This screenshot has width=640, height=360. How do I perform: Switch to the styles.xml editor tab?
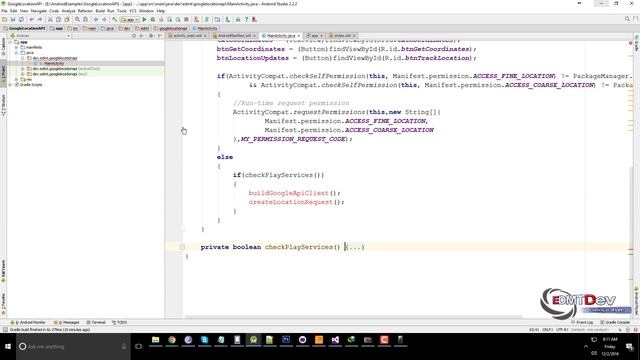pos(342,36)
